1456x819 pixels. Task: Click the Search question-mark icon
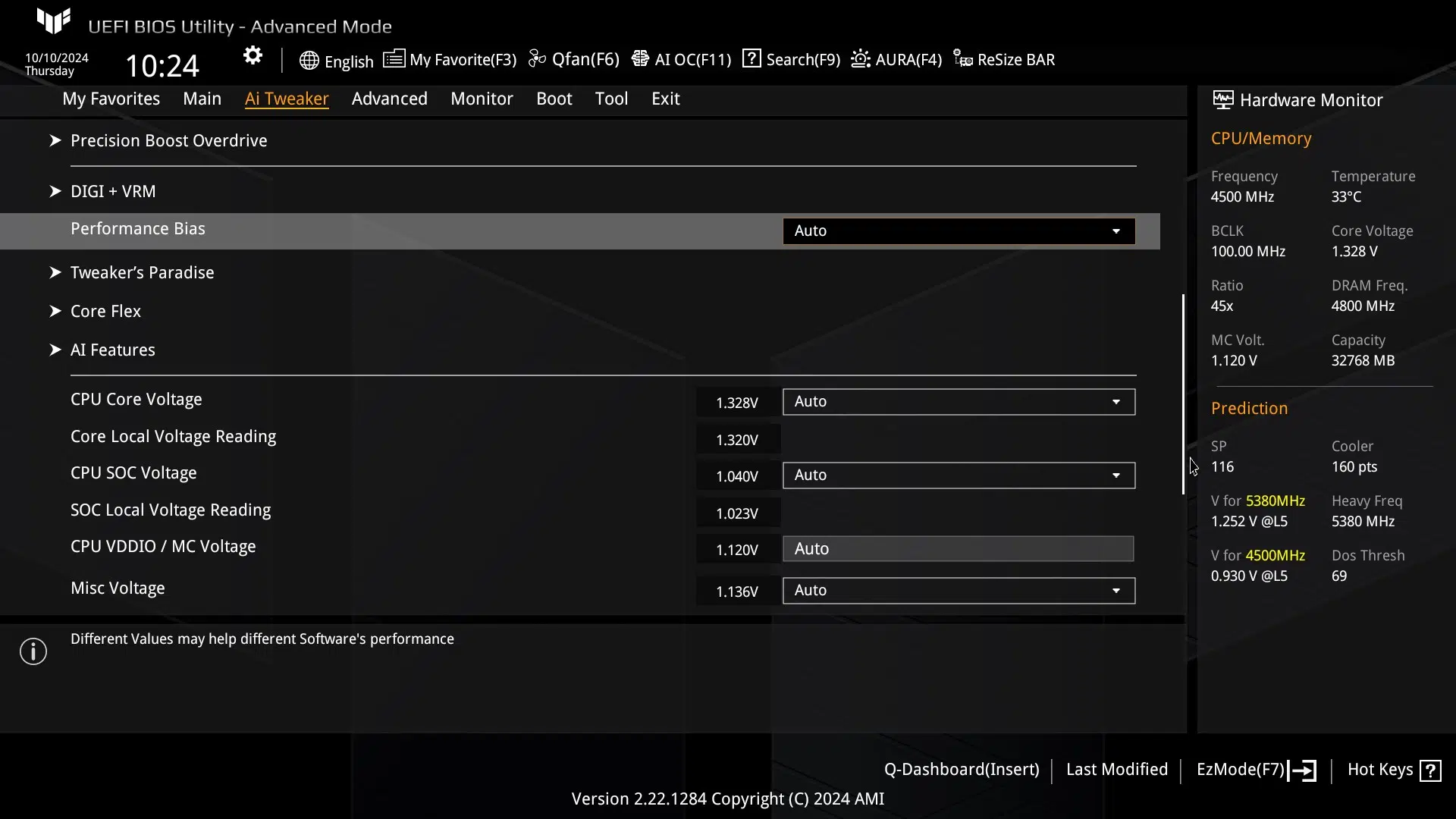click(x=752, y=58)
